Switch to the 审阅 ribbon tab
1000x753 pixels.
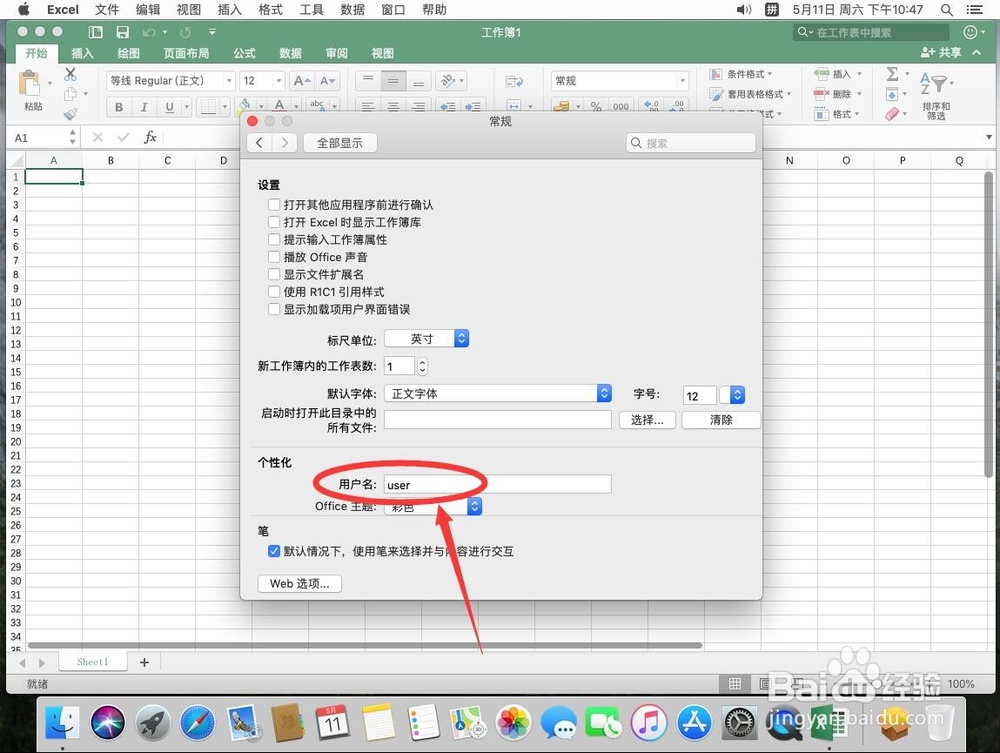tap(337, 54)
